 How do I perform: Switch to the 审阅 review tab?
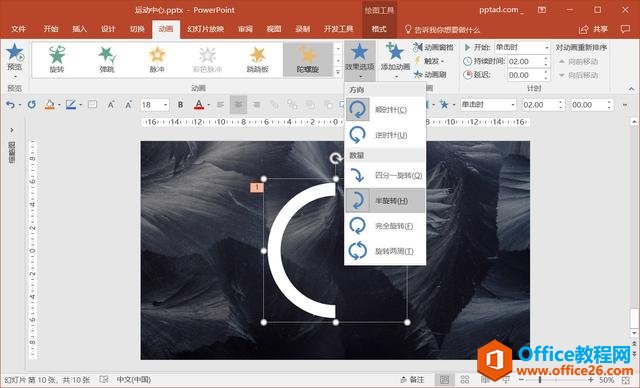245,29
